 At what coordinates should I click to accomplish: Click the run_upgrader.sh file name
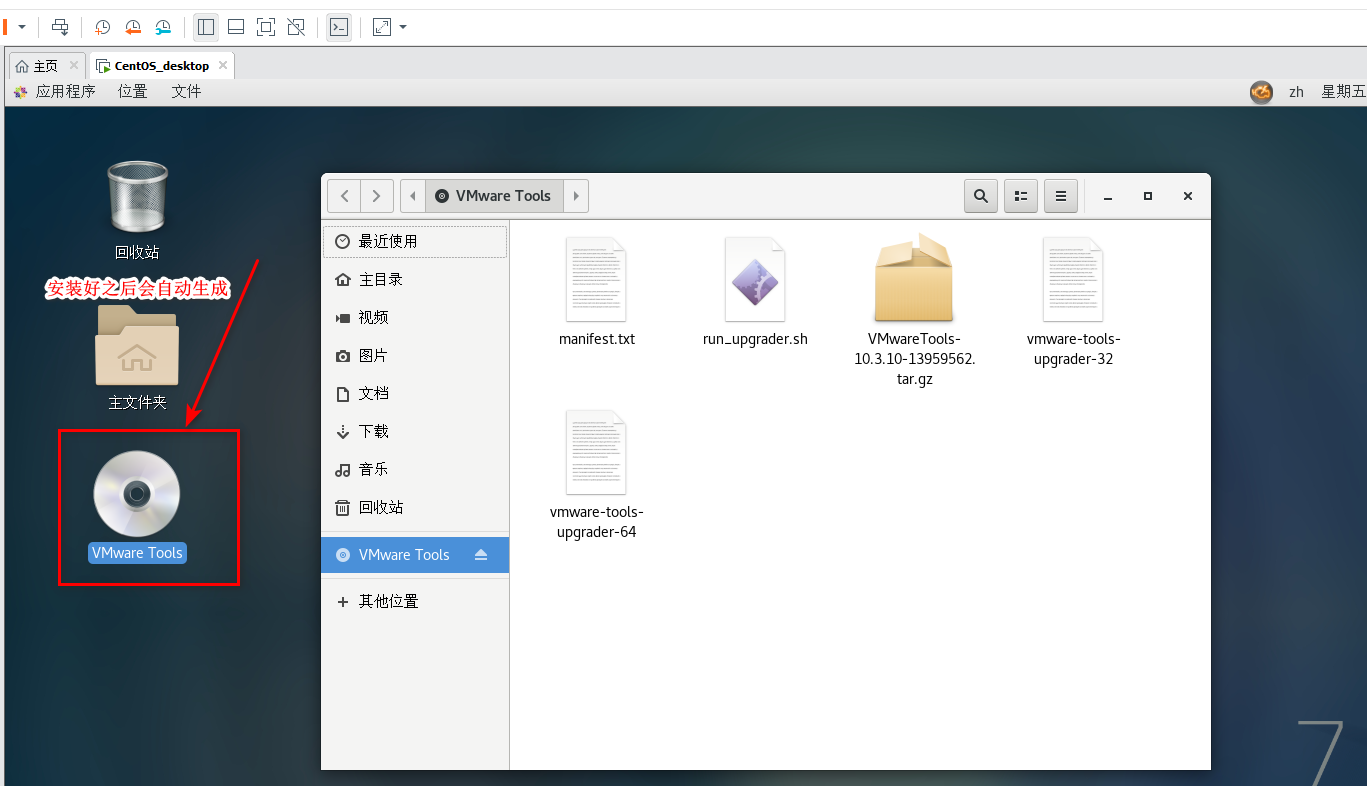(x=755, y=339)
